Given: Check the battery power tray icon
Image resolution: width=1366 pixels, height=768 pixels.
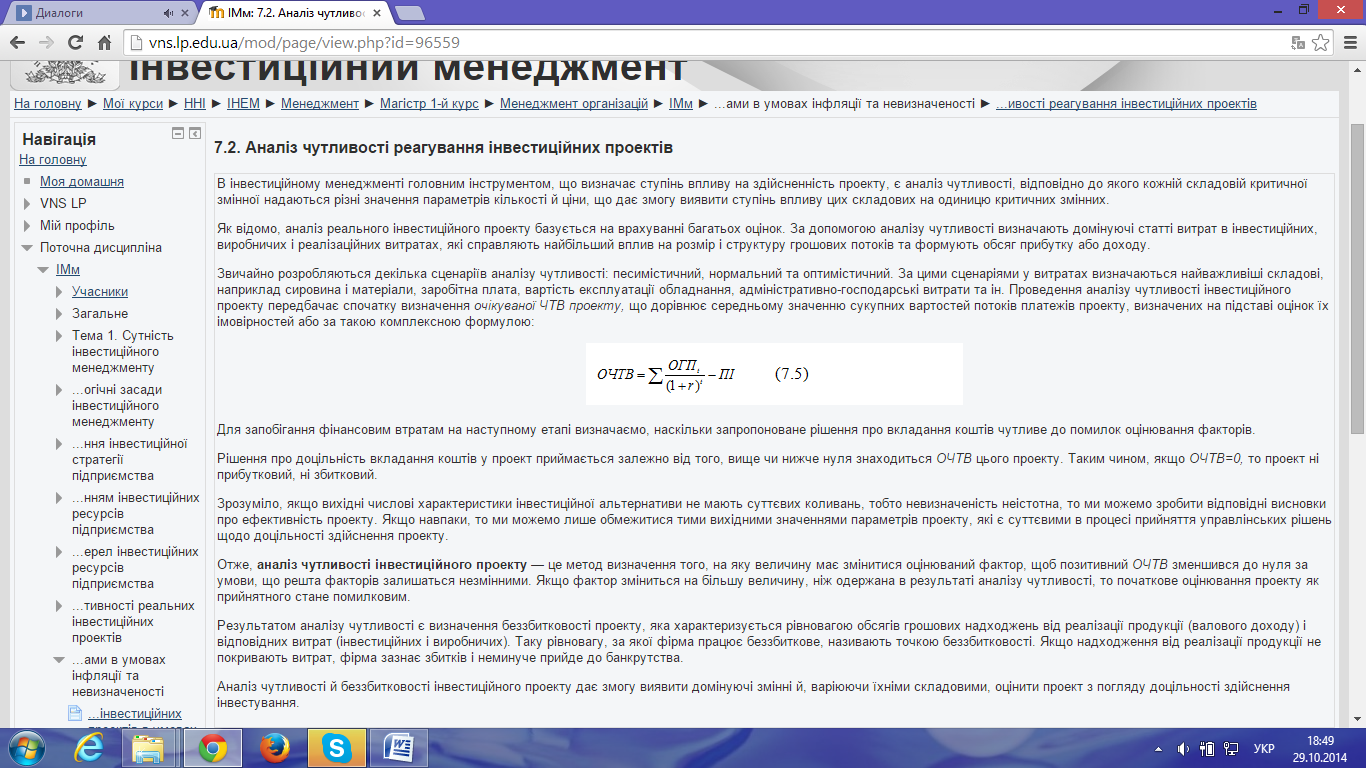Looking at the screenshot, I should point(1206,748).
